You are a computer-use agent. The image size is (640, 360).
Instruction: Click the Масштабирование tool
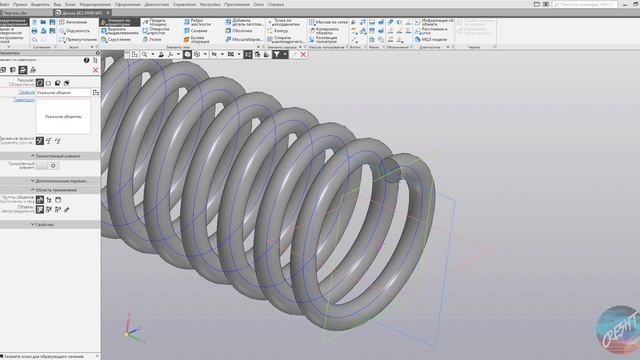(x=243, y=40)
